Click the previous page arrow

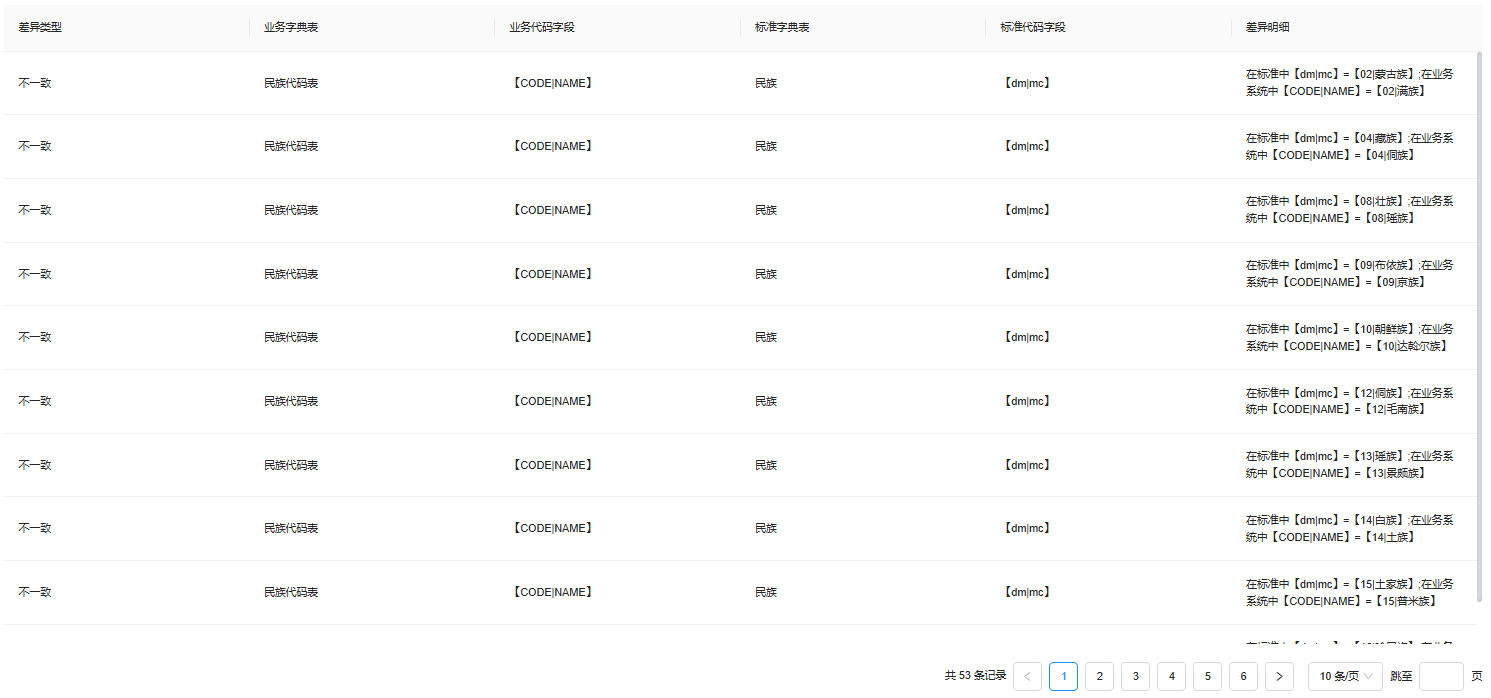point(1027,677)
